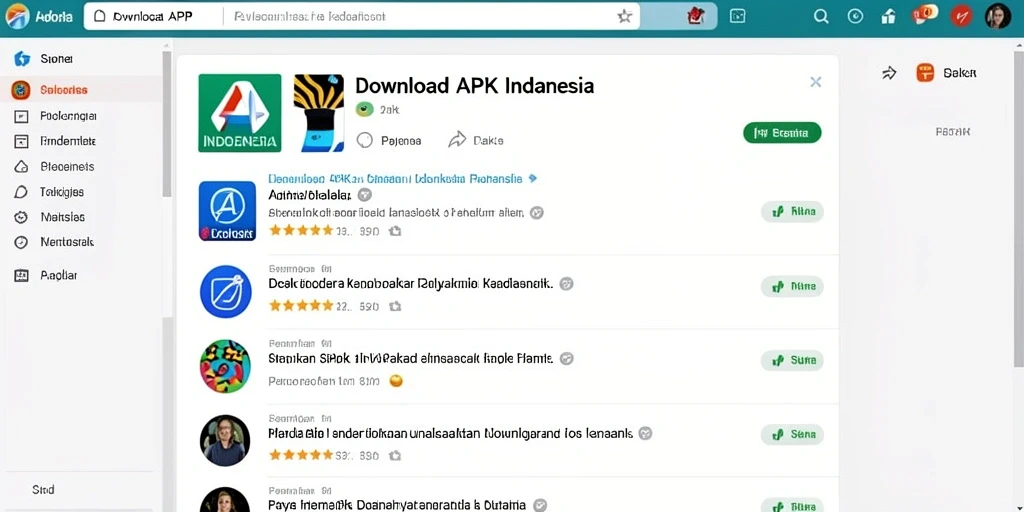Click the first app's star rating

click(x=300, y=231)
